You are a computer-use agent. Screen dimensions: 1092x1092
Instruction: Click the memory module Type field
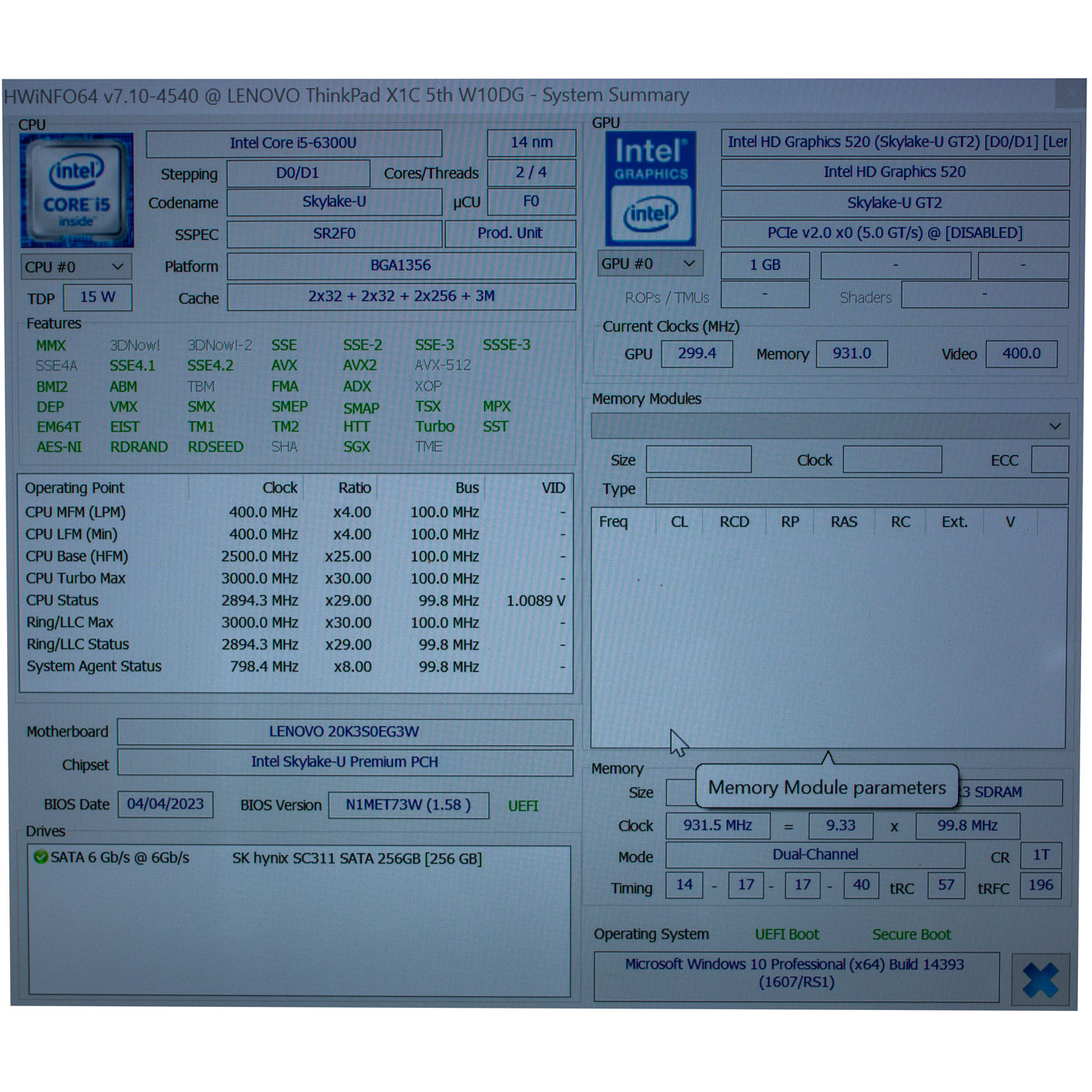(x=857, y=491)
